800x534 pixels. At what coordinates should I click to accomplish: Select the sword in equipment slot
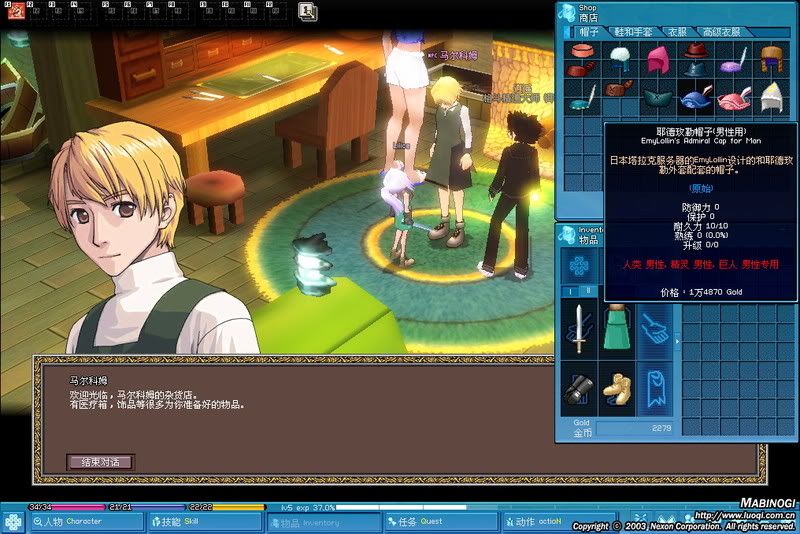click(578, 330)
